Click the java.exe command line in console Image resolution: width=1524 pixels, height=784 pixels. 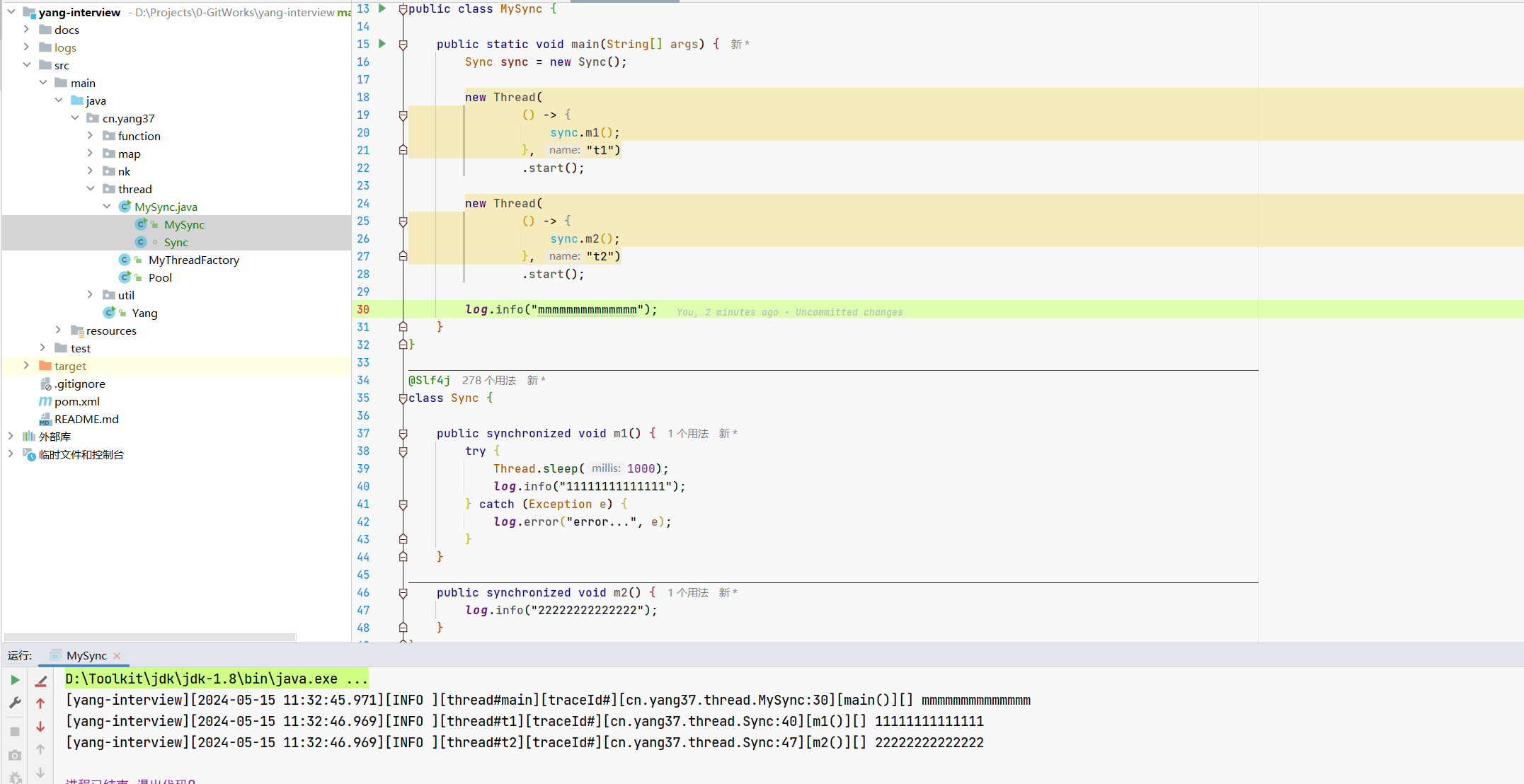pos(217,679)
